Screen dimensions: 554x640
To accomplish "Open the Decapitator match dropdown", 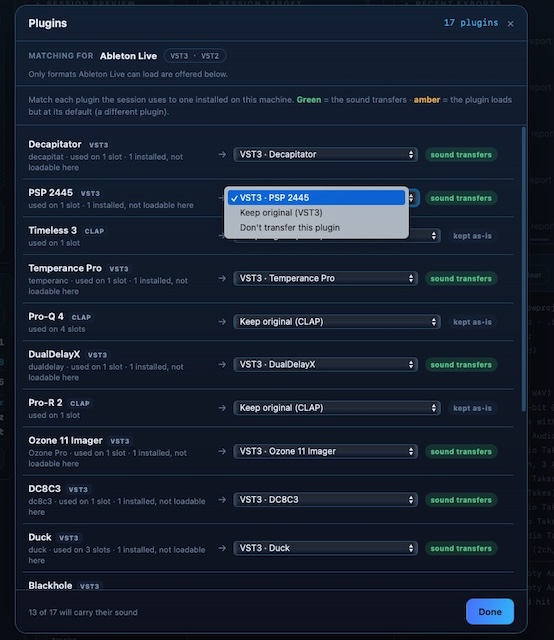I will 325,154.
